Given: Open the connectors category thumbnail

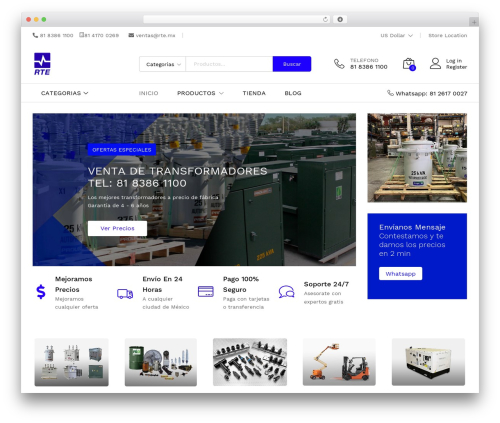Looking at the screenshot, I should click(x=250, y=362).
